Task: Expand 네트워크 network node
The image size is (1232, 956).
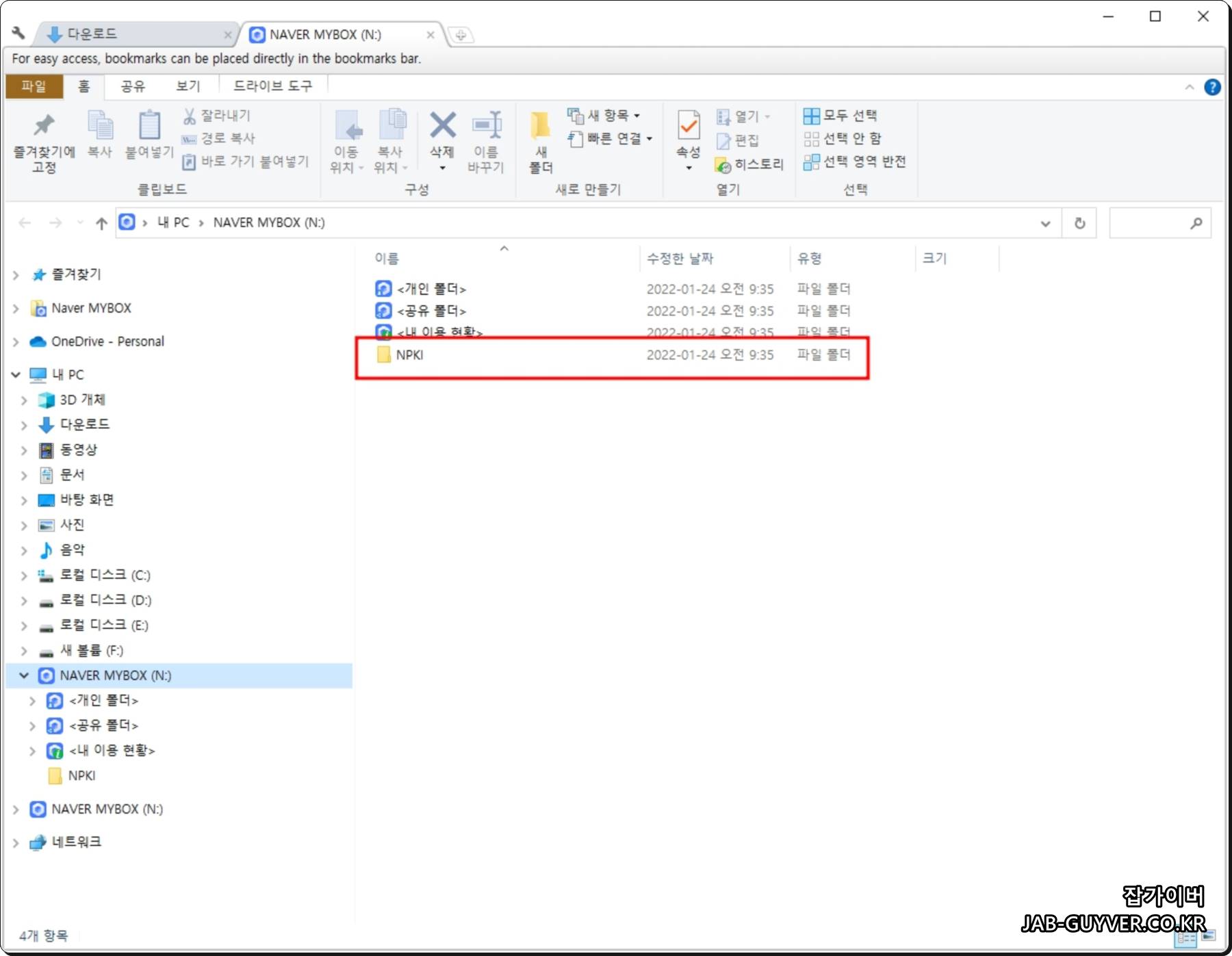Action: click(16, 843)
